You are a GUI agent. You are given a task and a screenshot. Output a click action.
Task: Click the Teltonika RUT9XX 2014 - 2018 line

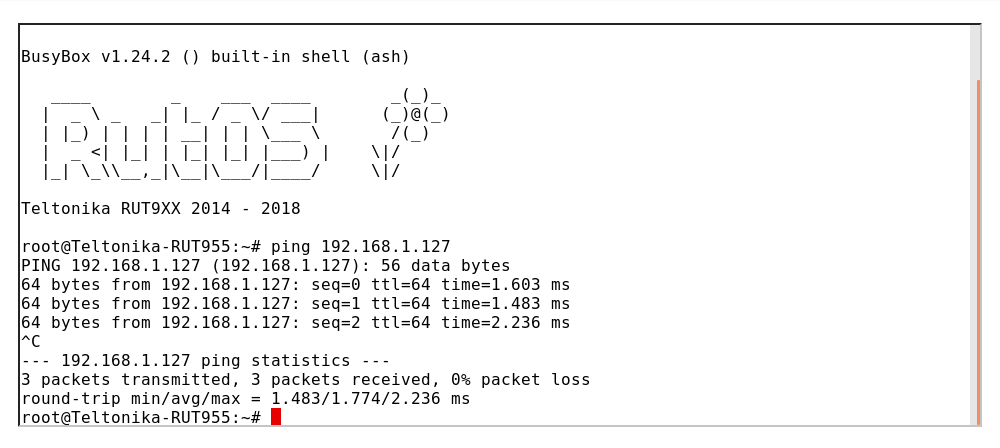(x=160, y=209)
